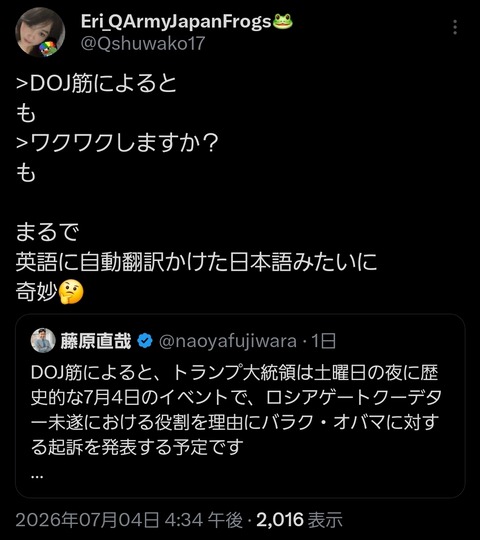Click the word 奇妙 in the post
Image resolution: width=480 pixels, height=540 pixels.
tap(36, 292)
